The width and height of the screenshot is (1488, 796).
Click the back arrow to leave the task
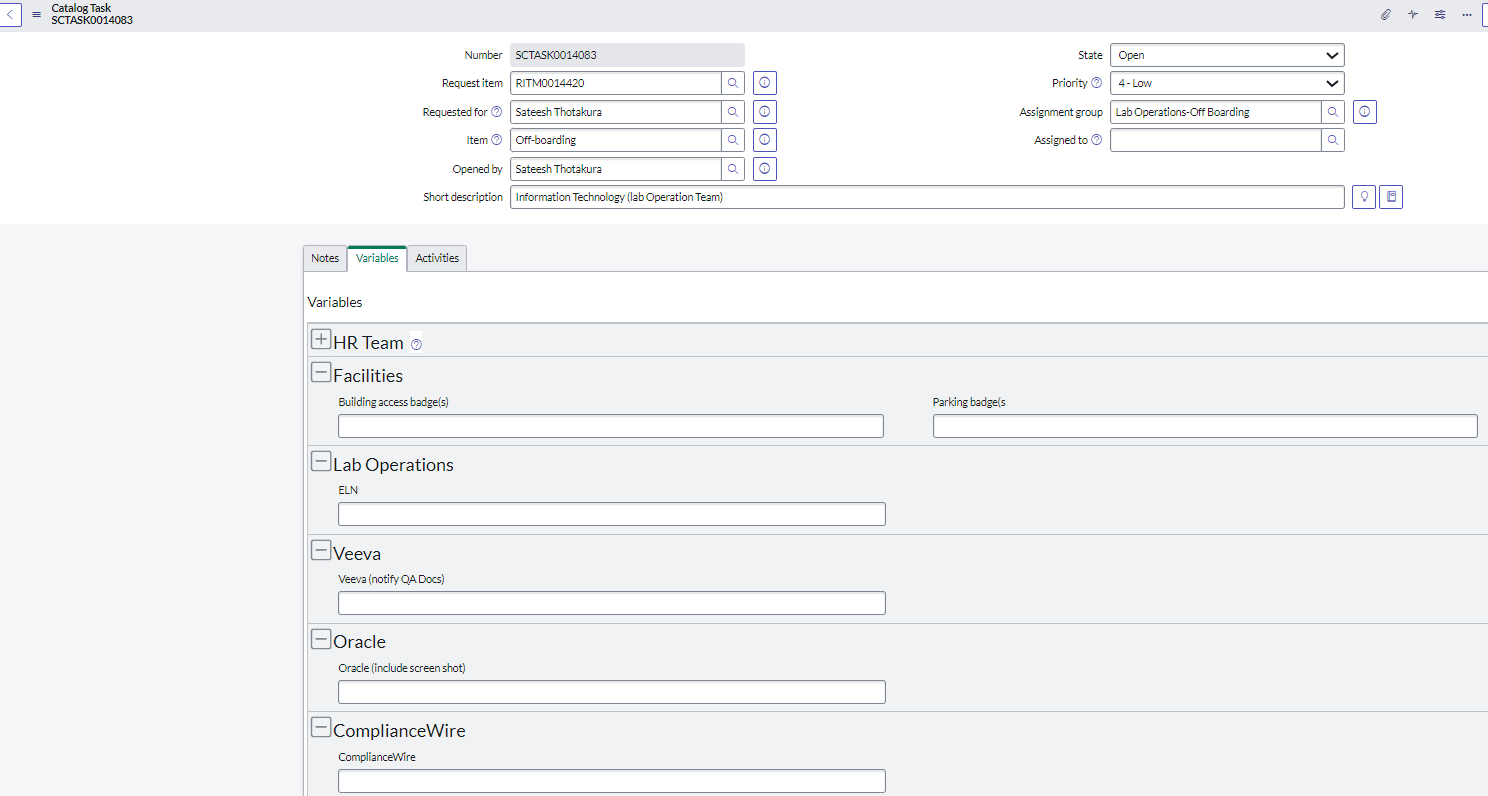(x=10, y=14)
